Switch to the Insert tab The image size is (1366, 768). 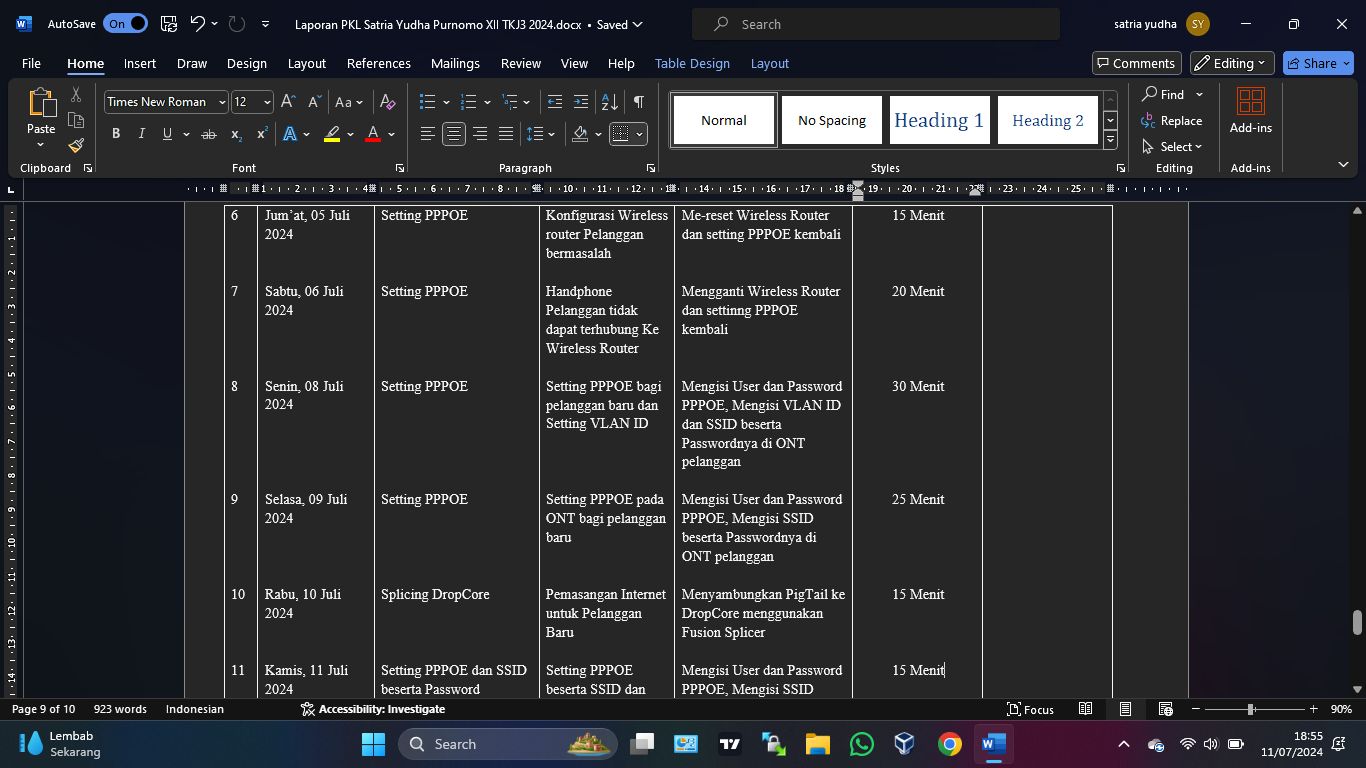point(140,63)
